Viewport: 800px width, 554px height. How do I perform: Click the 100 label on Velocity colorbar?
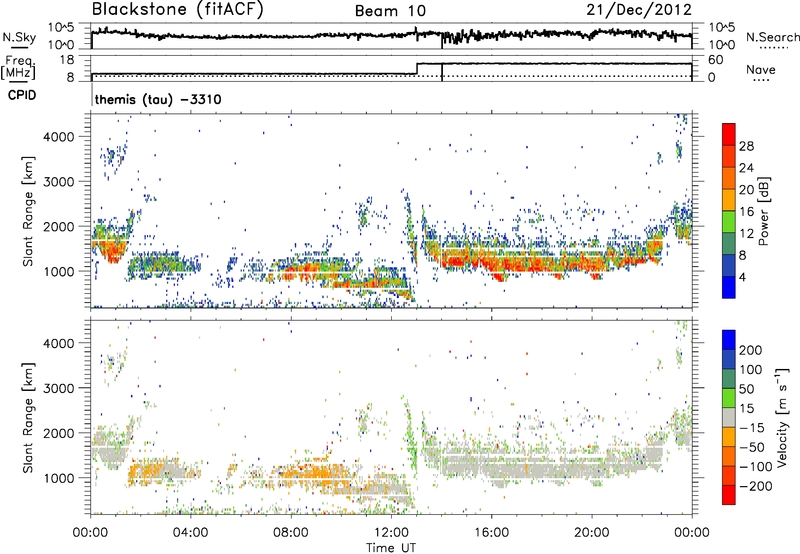click(751, 369)
